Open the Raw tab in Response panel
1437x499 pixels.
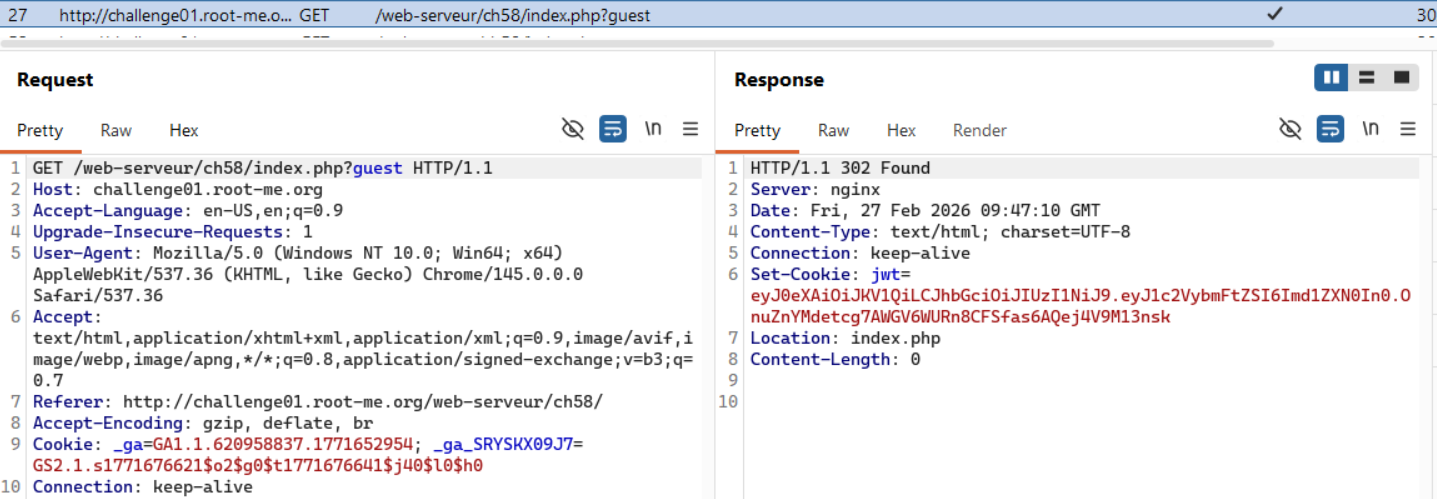[833, 130]
